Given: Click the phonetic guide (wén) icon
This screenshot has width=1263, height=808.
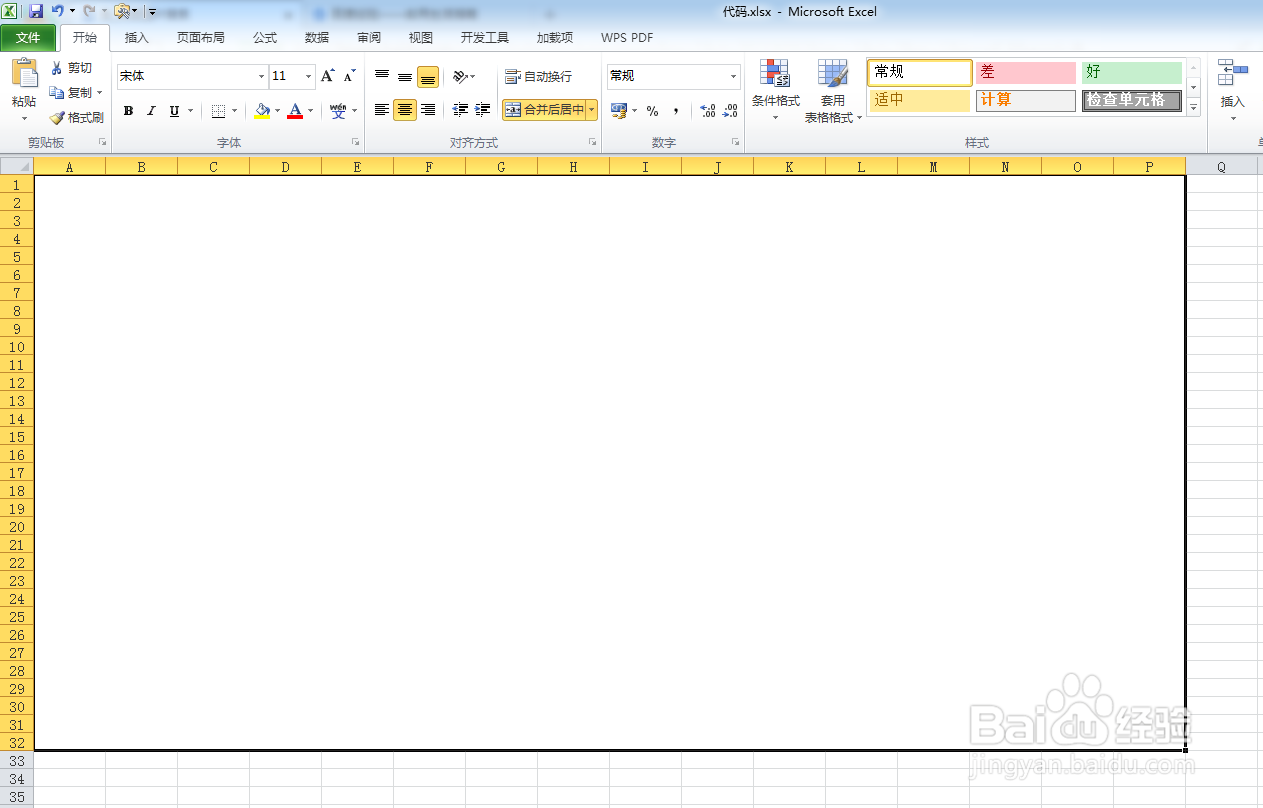Looking at the screenshot, I should click(338, 111).
